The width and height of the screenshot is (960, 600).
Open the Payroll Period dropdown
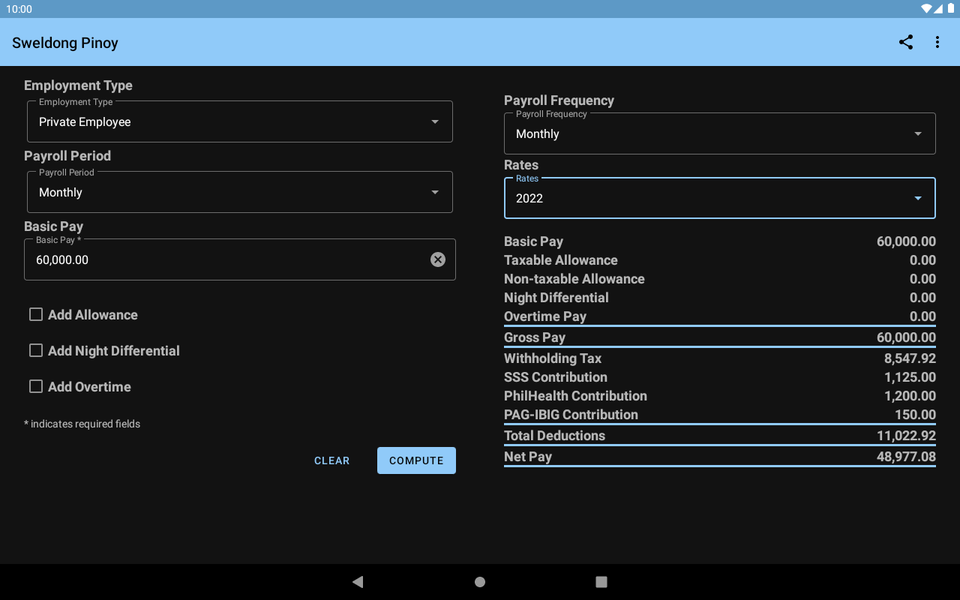240,192
